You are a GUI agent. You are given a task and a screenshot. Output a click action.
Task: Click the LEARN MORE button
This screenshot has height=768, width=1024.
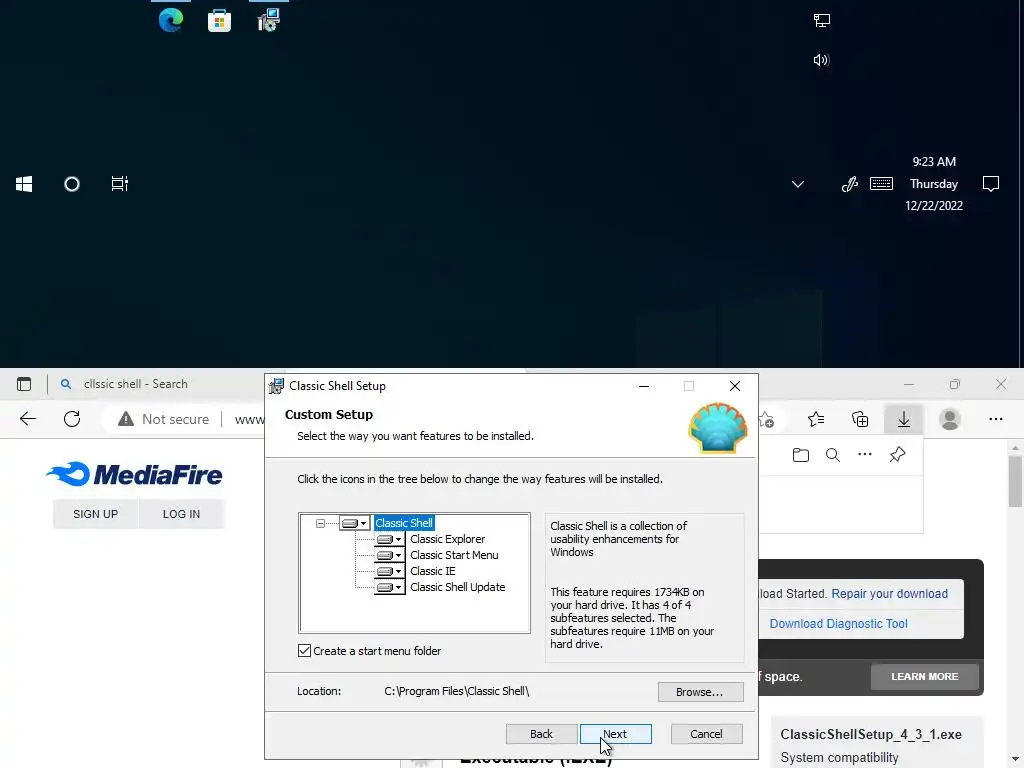click(924, 677)
